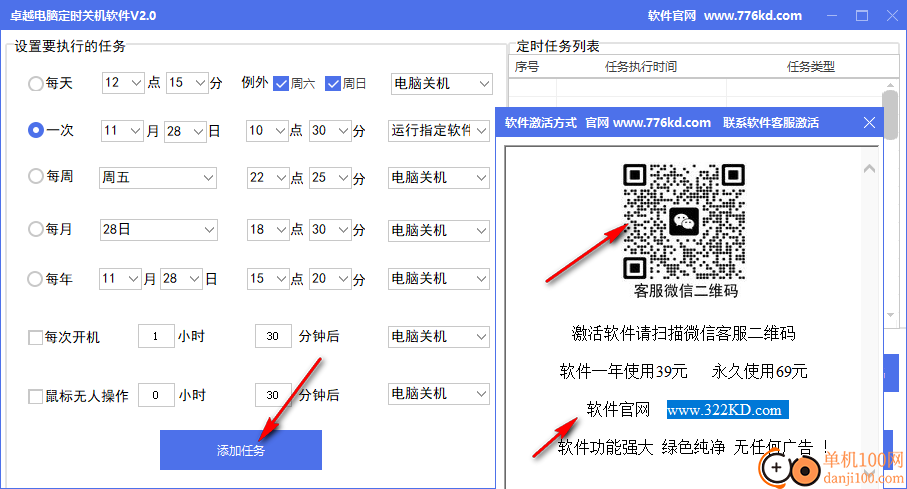The image size is (907, 489).
Task: Click the 鼠标无人操作 minutes input field
Action: coord(273,395)
